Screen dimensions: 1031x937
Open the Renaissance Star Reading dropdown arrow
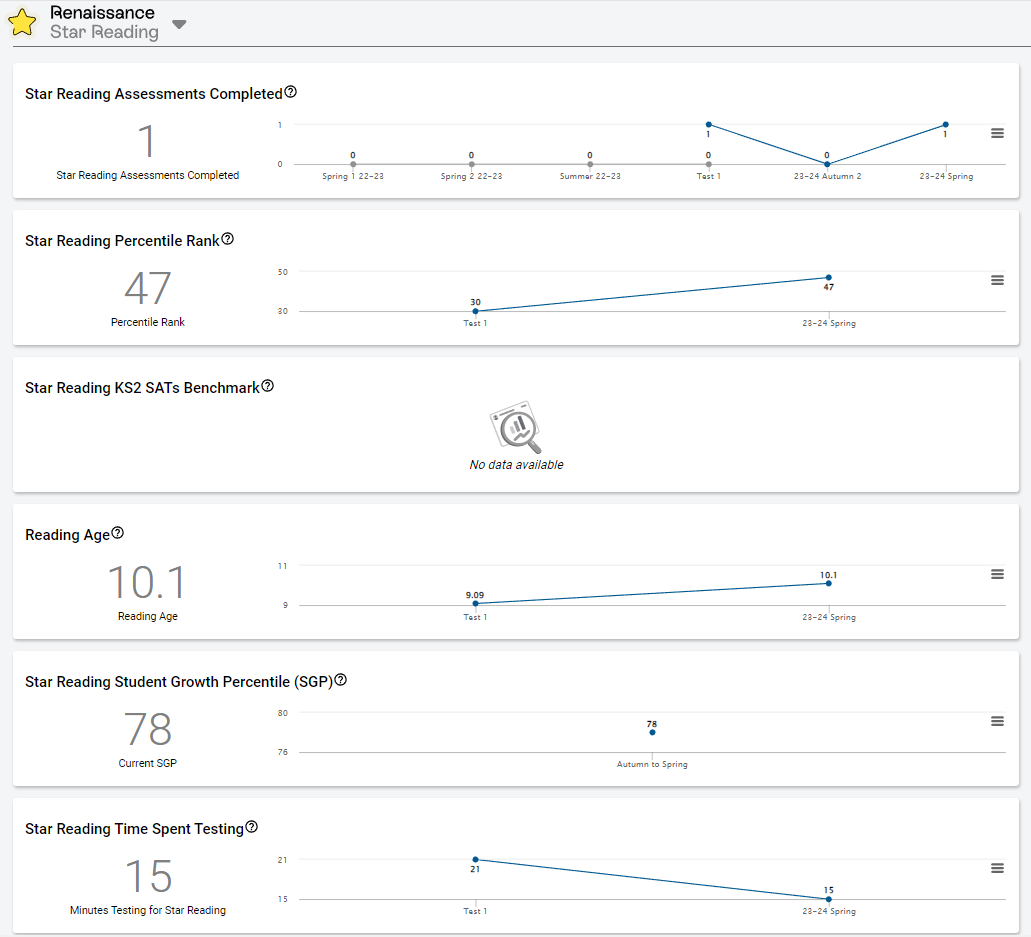click(179, 24)
